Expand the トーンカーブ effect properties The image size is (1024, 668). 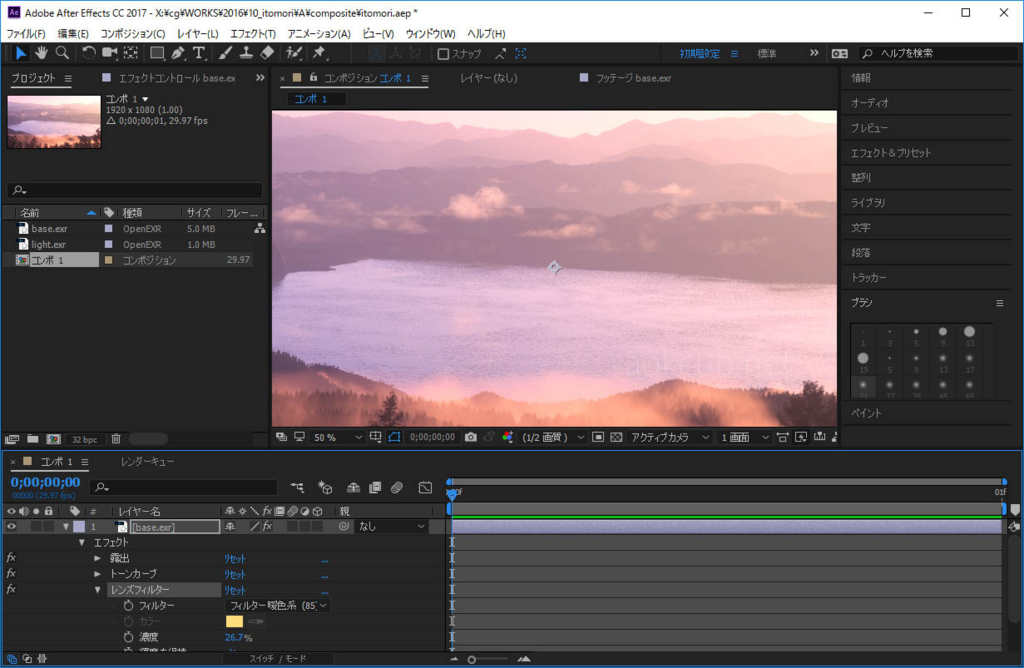point(97,573)
